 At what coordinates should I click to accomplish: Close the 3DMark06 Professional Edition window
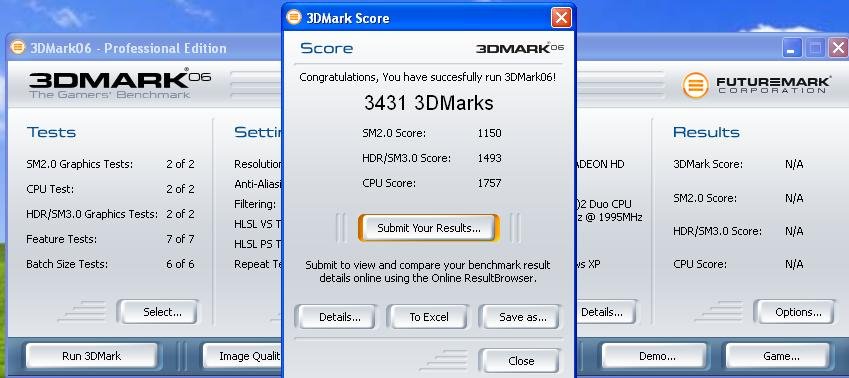click(838, 48)
